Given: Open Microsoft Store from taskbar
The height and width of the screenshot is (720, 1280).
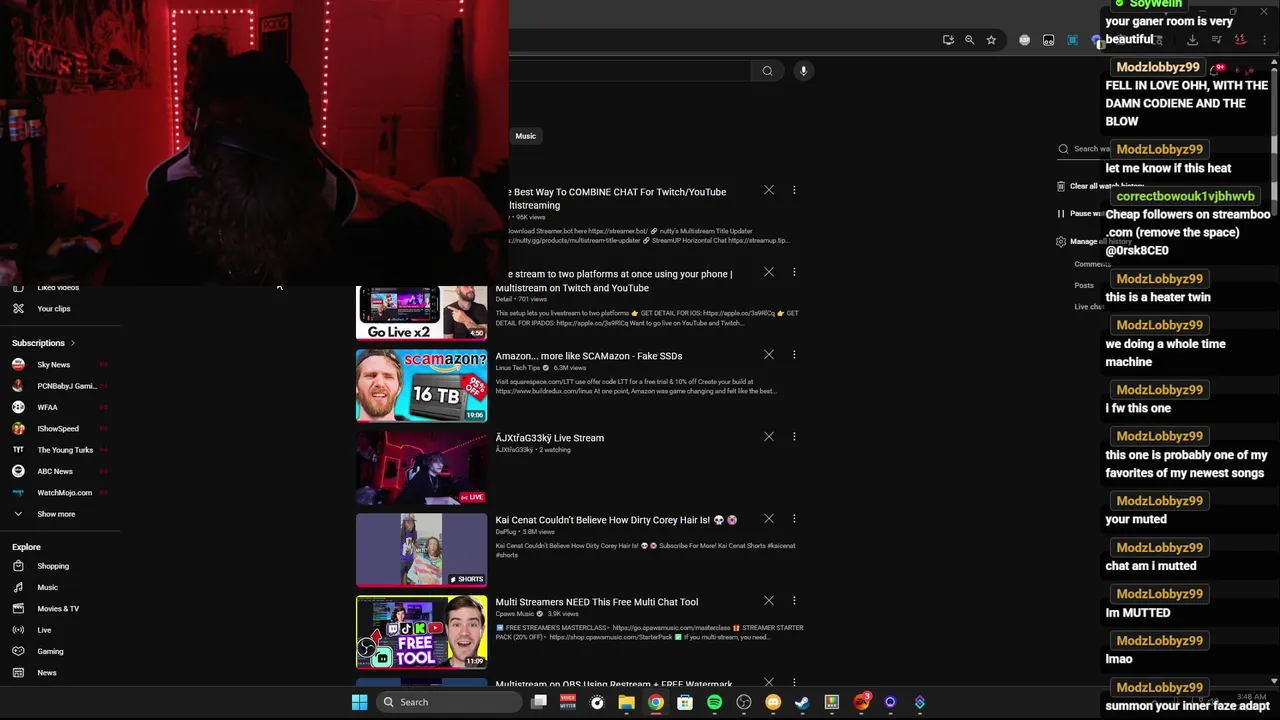Looking at the screenshot, I should tap(685, 702).
